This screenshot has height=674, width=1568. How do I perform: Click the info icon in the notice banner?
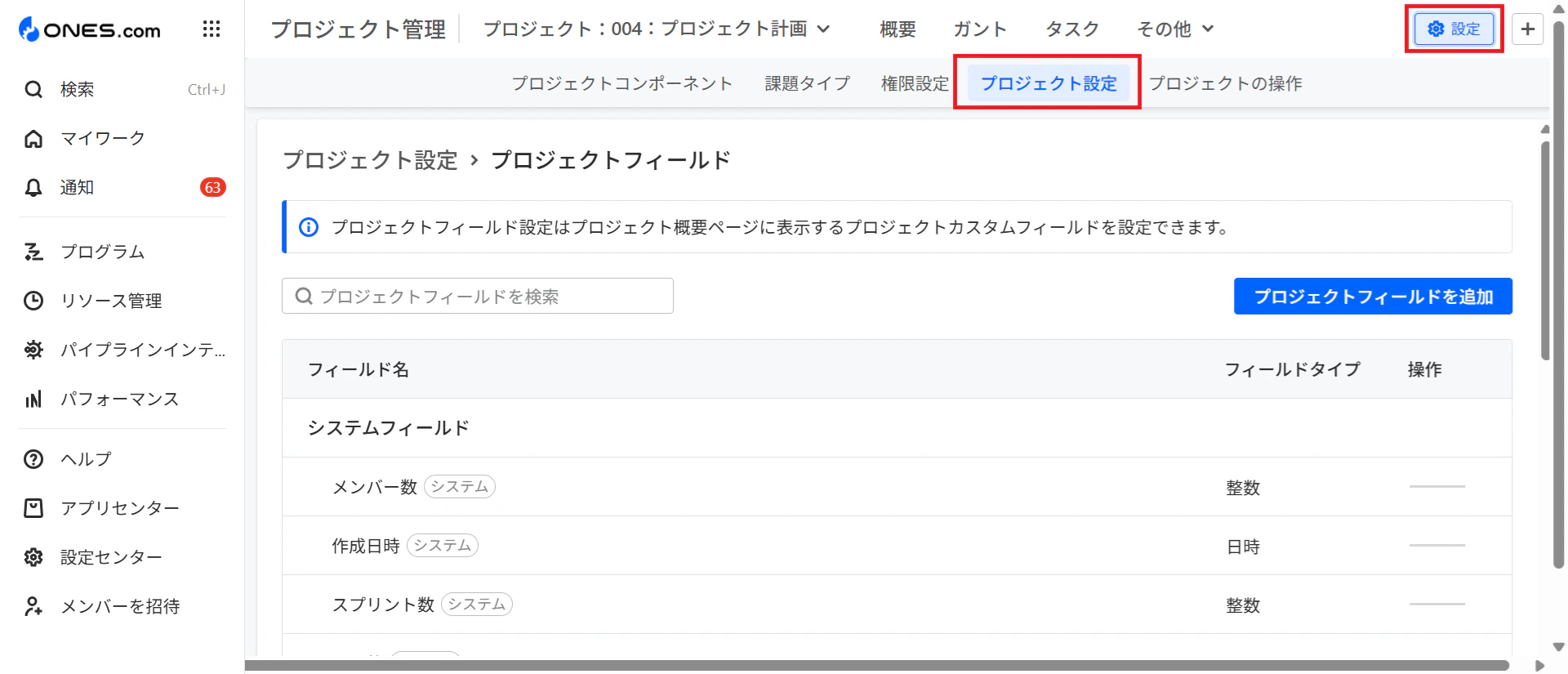(x=309, y=227)
